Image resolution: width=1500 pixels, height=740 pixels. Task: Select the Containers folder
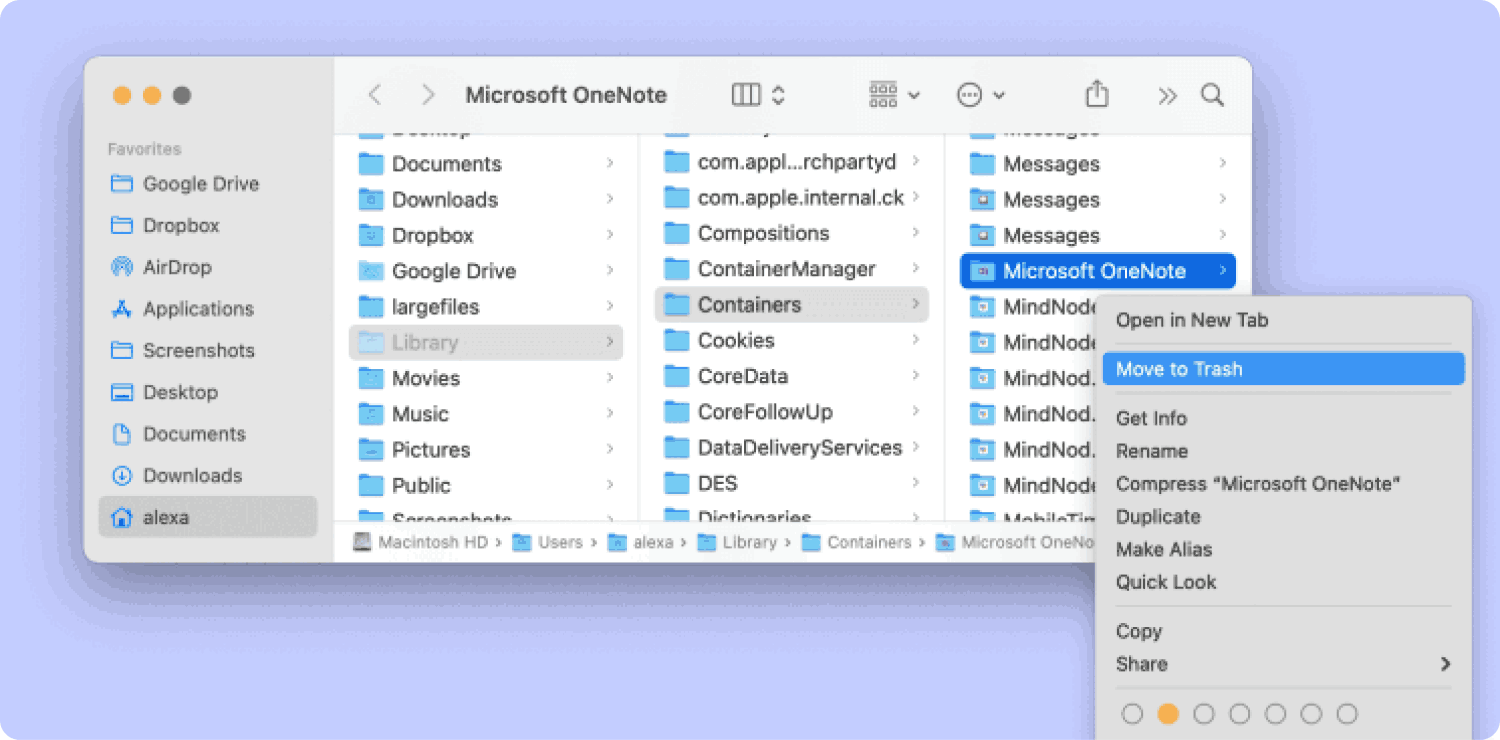pos(792,305)
